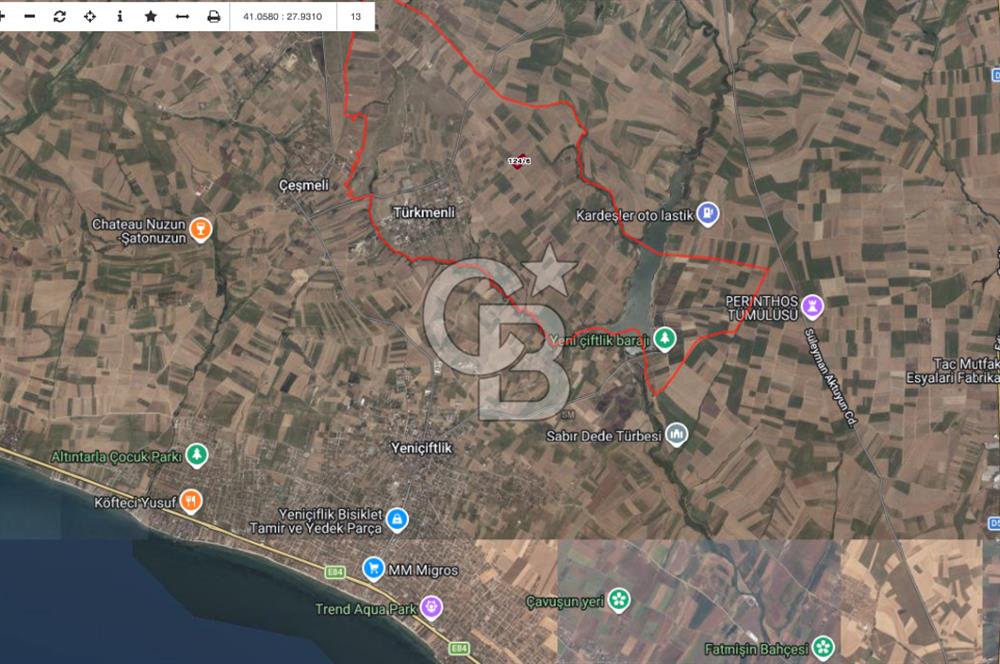Zoom out using the minus icon
1000x664 pixels.
(x=29, y=17)
